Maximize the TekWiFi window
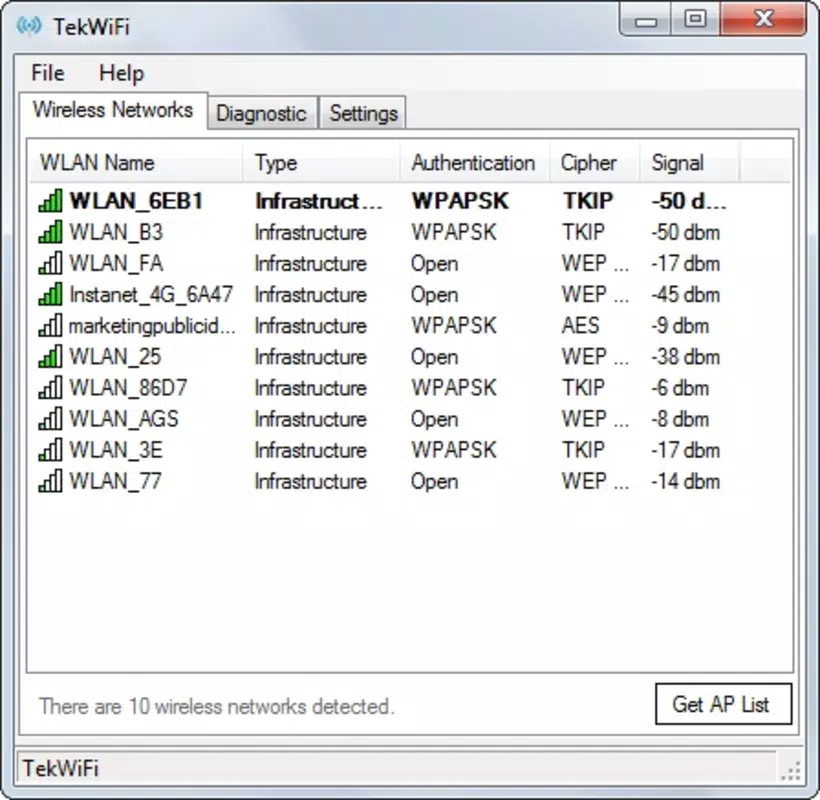 coord(696,20)
